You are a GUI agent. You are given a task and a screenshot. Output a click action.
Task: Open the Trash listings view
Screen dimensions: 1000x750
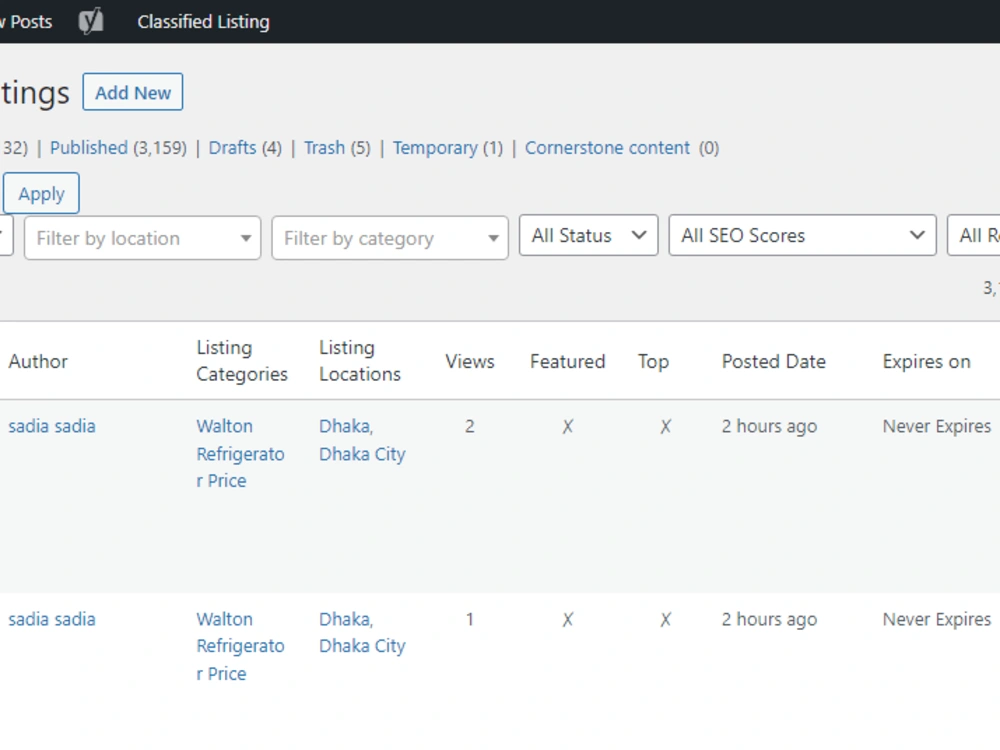click(324, 148)
